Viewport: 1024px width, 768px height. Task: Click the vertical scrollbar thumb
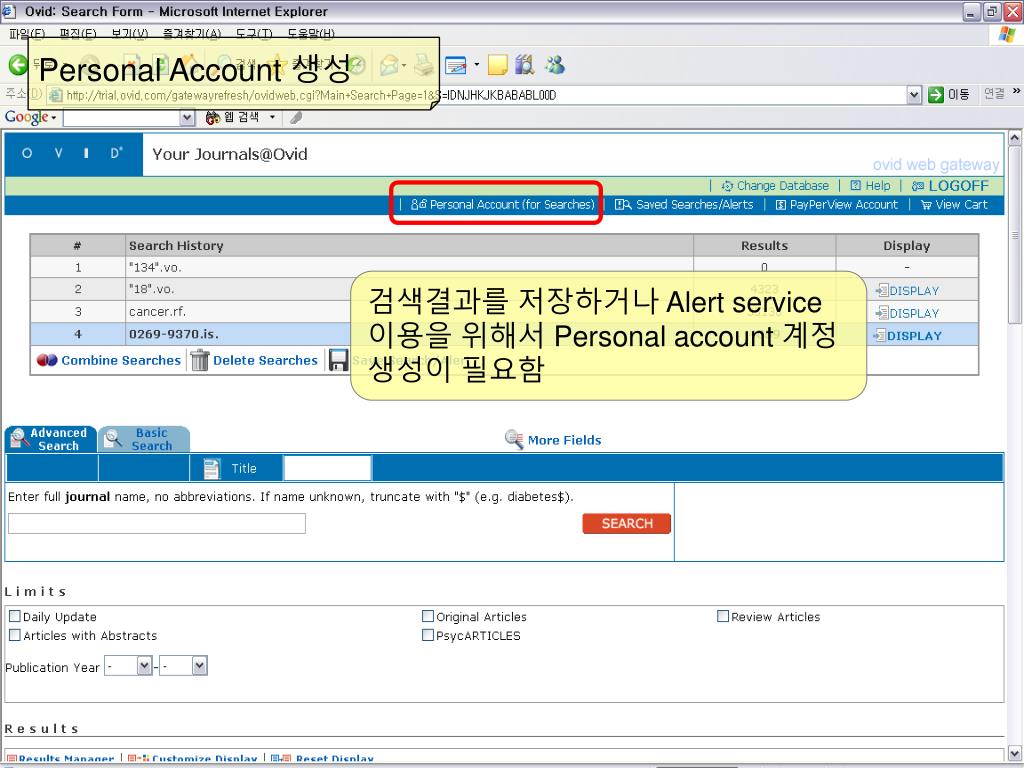(x=1014, y=235)
